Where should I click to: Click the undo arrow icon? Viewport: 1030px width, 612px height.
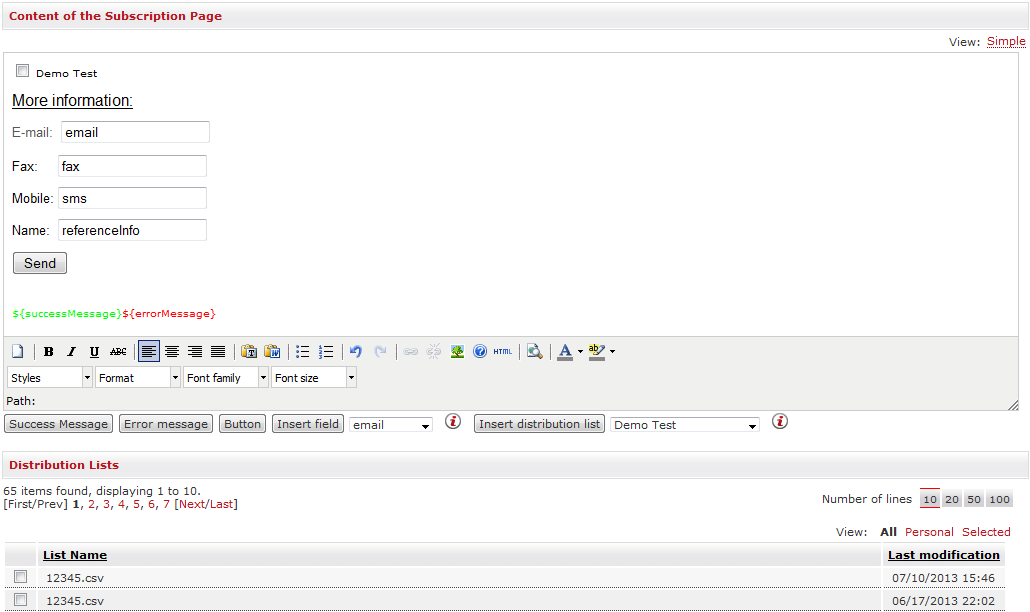pyautogui.click(x=355, y=352)
